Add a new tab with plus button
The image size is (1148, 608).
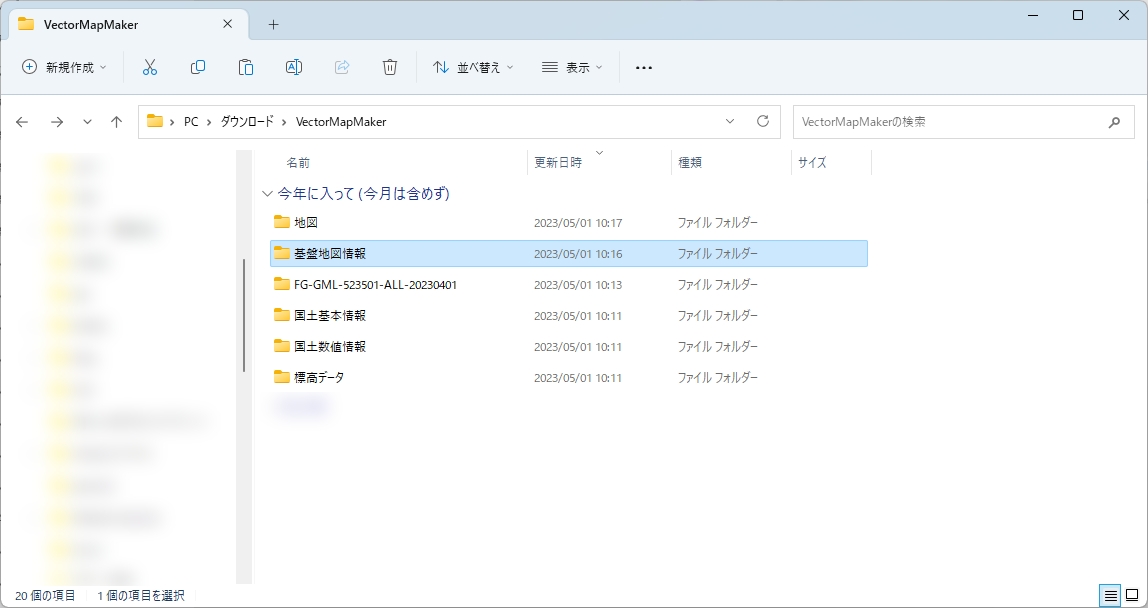point(273,24)
